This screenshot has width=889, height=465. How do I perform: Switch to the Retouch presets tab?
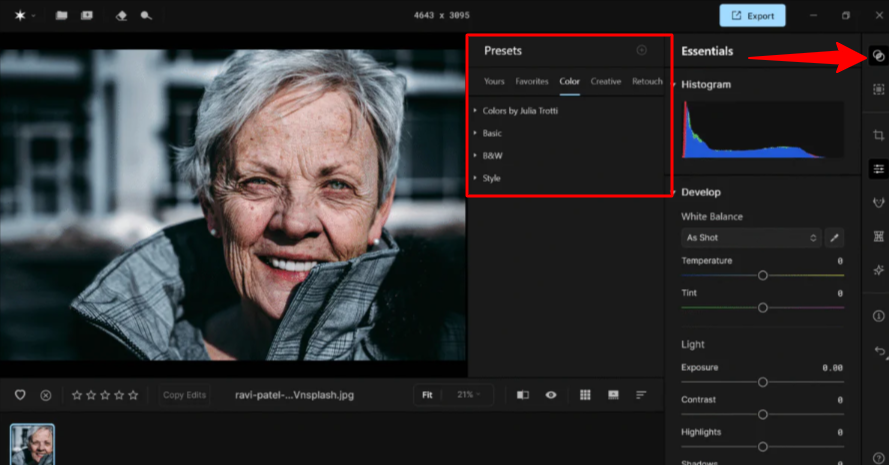click(647, 81)
